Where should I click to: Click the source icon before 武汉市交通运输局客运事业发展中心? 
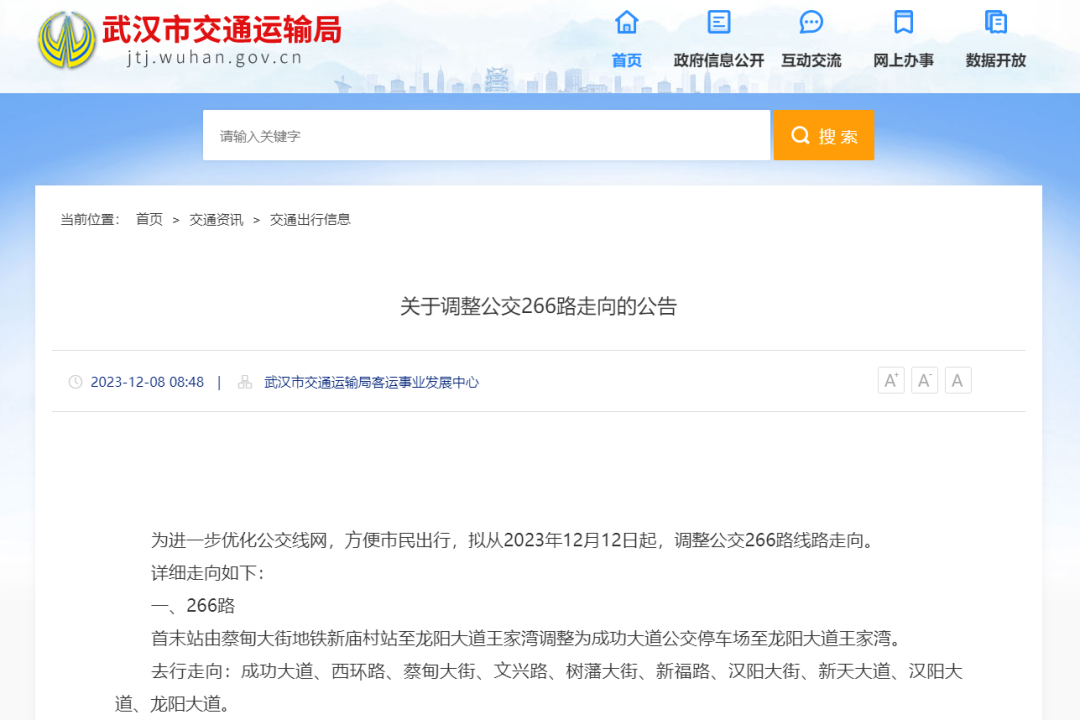pyautogui.click(x=243, y=381)
